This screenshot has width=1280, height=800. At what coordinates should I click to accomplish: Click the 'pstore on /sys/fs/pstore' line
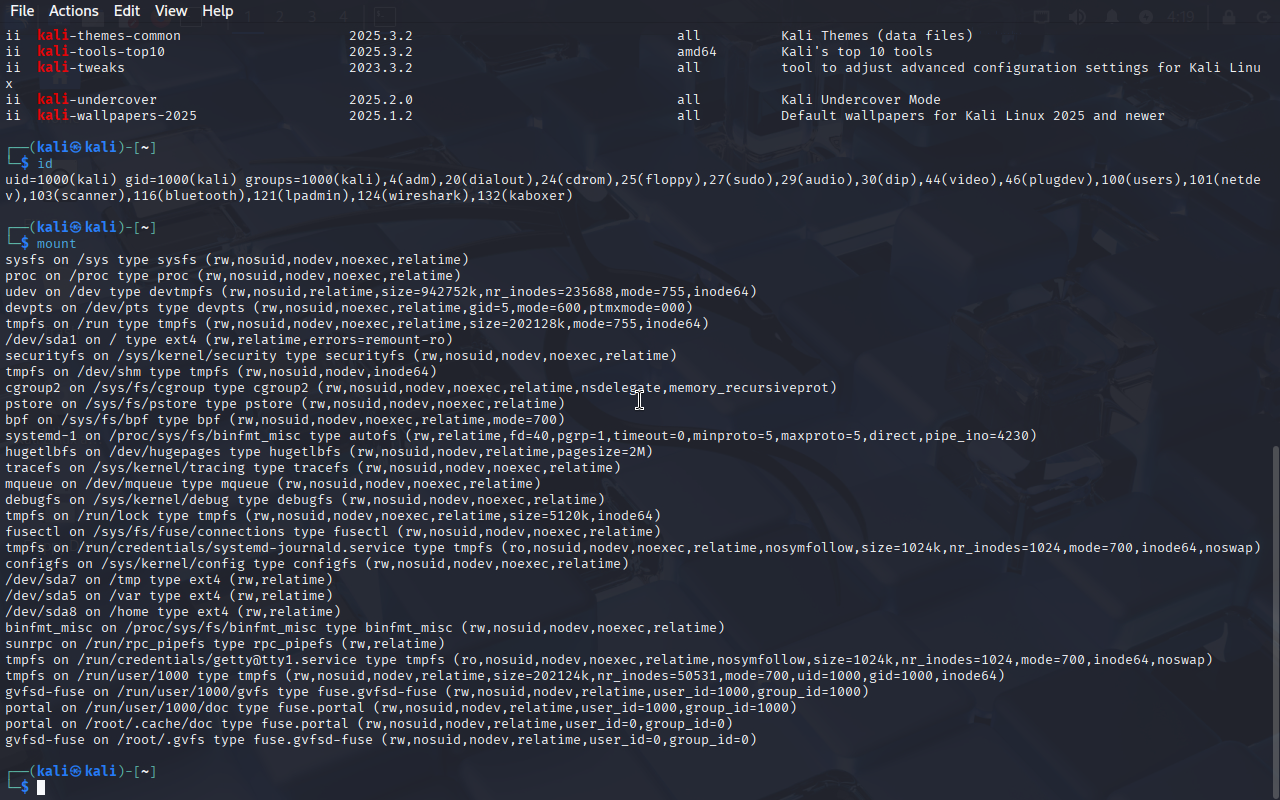(285, 404)
